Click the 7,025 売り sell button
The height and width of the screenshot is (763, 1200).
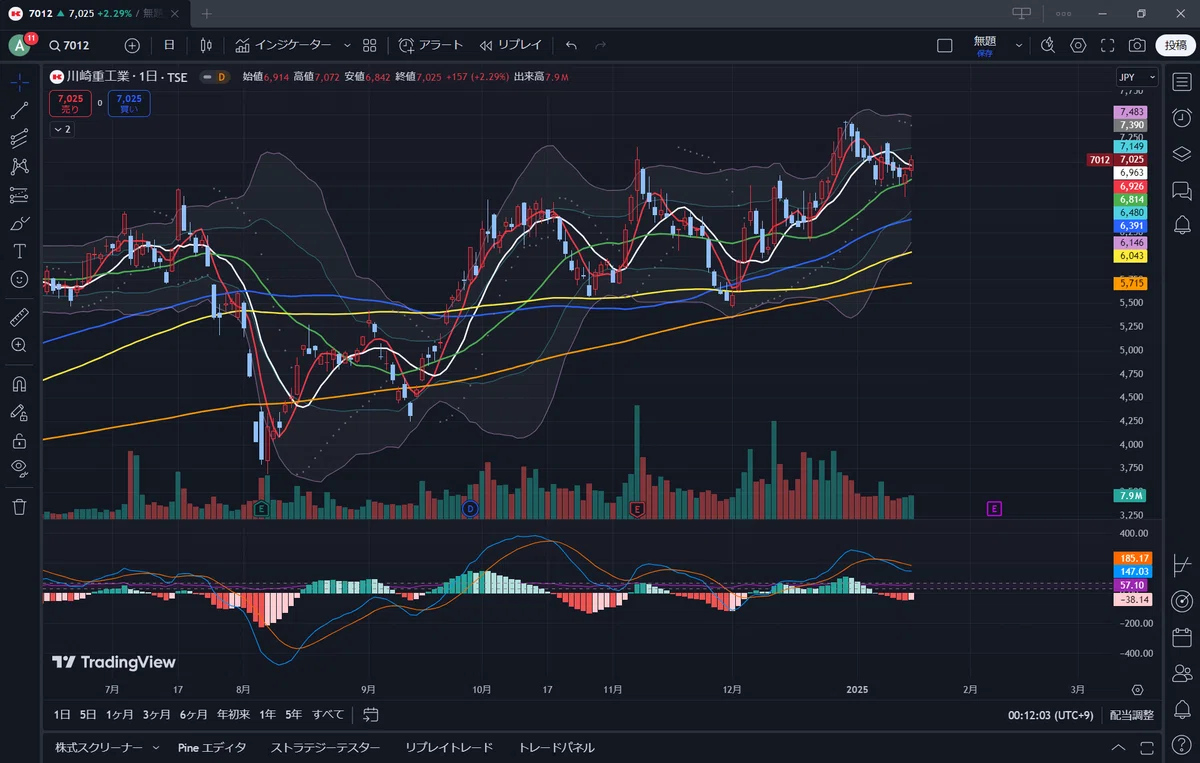70,103
